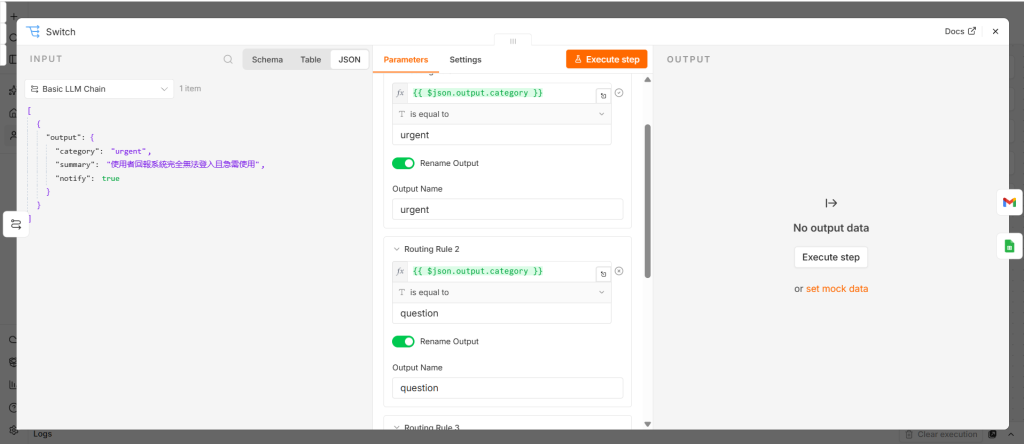
Task: Click the reset icon beside the urgent rule expression
Action: point(603,95)
